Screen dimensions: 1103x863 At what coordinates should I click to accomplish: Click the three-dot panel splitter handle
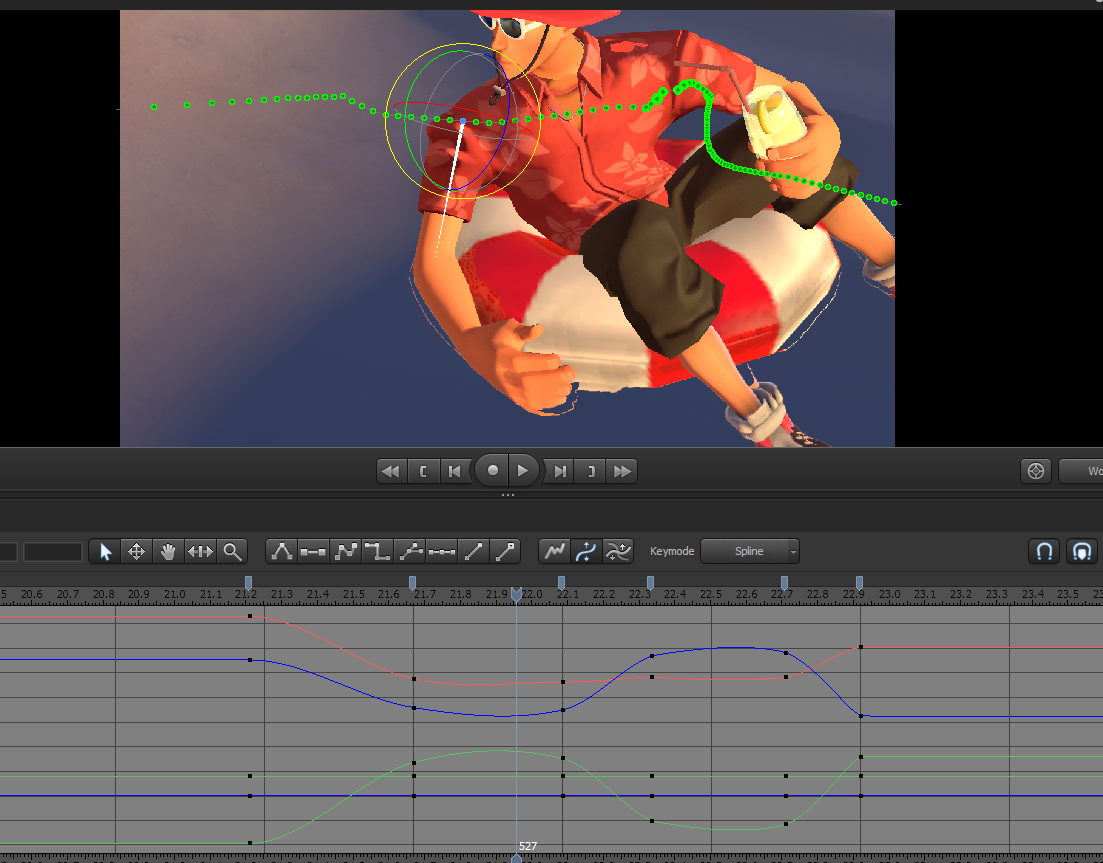[x=508, y=495]
